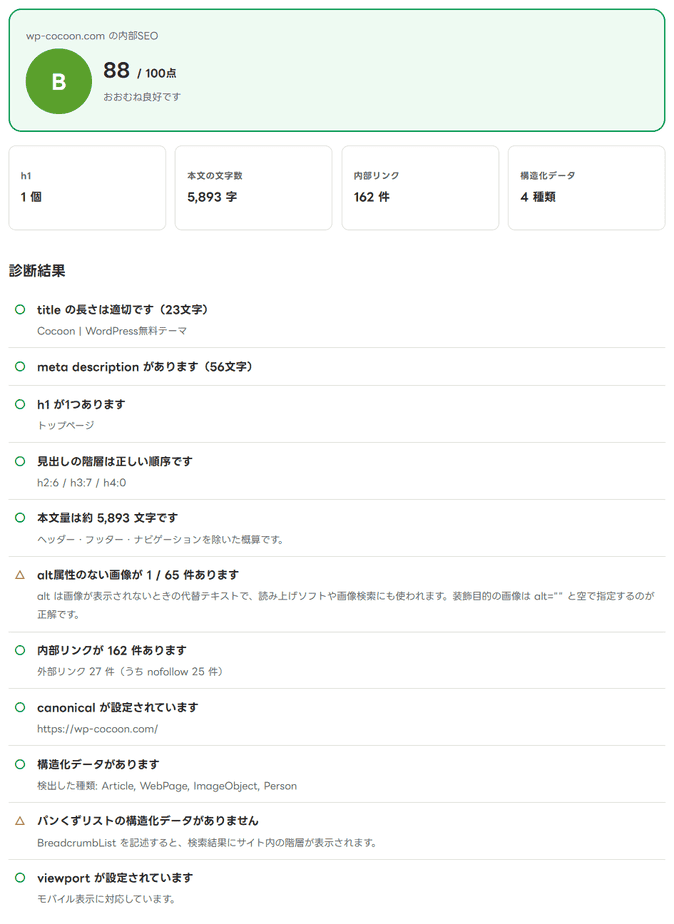This screenshot has height=924, width=674.
Task: Click the 'トップページ' h1 value
Action: [x=65, y=425]
